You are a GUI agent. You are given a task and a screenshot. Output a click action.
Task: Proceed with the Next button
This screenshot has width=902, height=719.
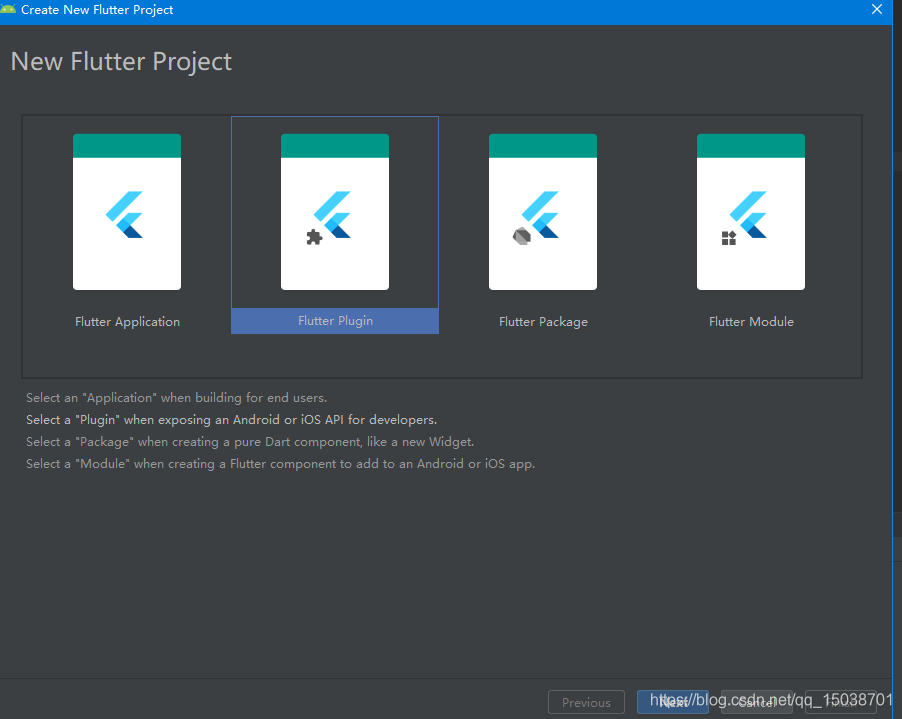672,702
